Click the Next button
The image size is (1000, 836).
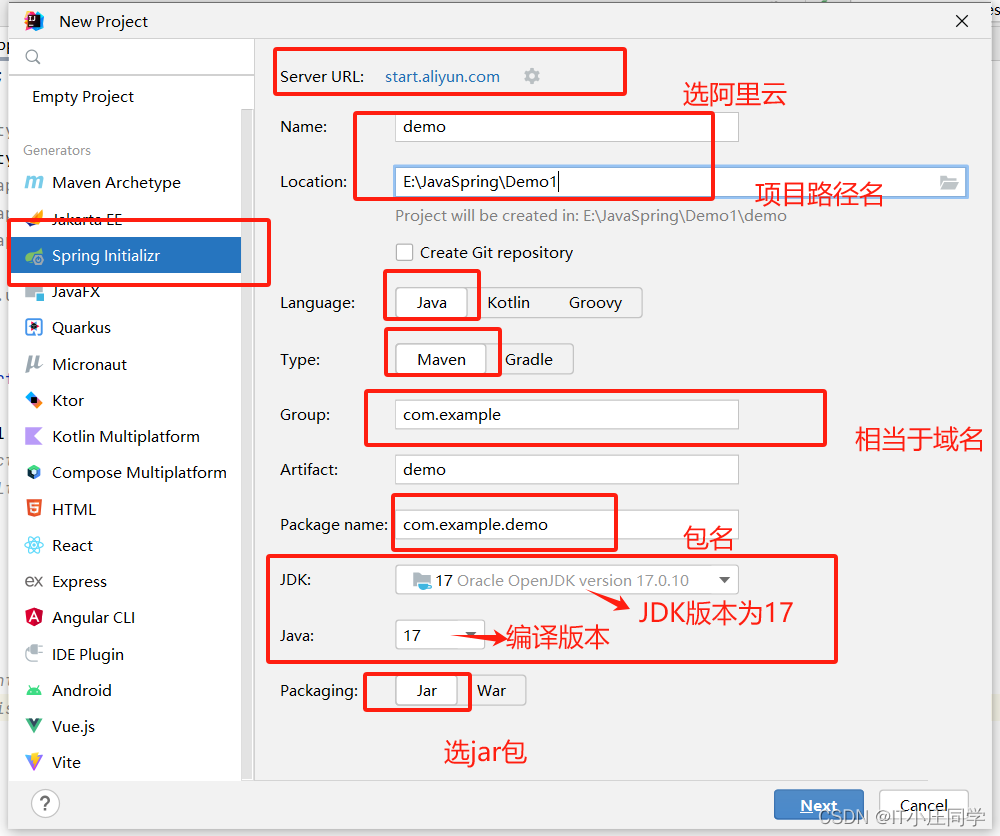click(x=818, y=805)
